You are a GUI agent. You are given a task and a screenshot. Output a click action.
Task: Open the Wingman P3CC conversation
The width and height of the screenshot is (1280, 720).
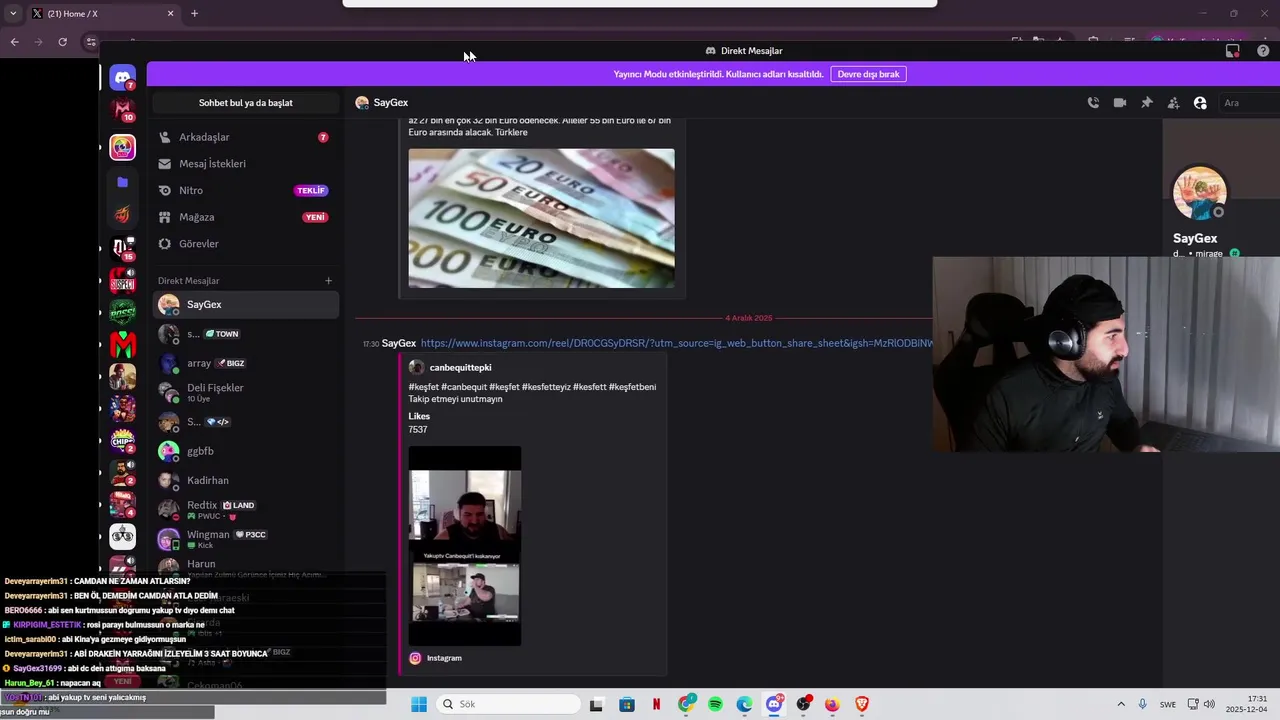click(246, 539)
